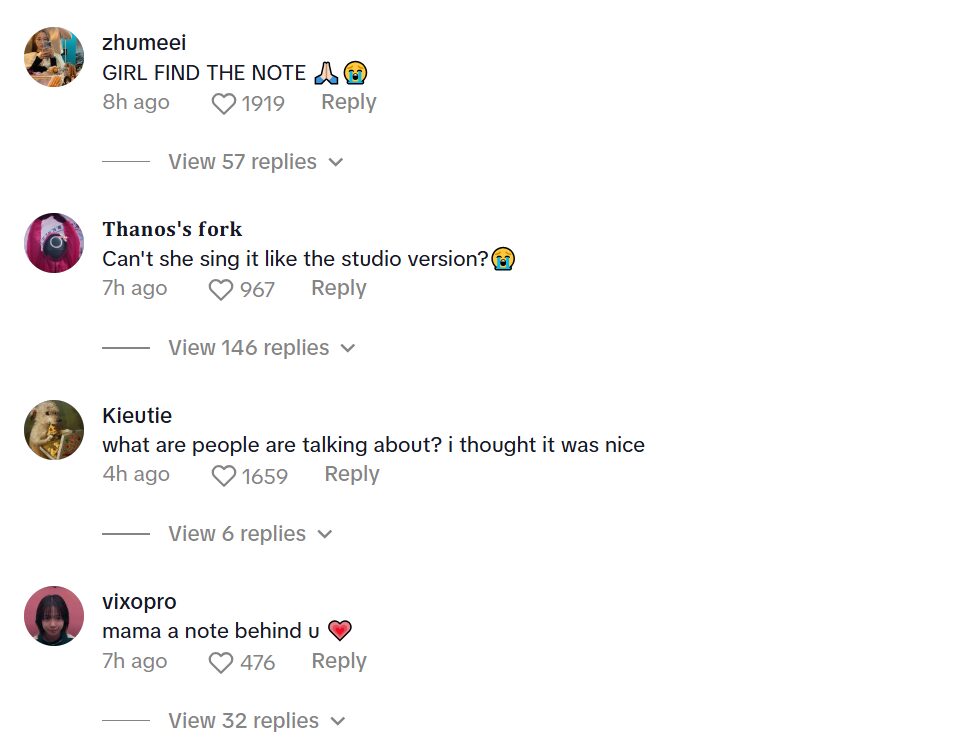
Task: Like the Thanos's fork comment
Action: pyautogui.click(x=220, y=290)
